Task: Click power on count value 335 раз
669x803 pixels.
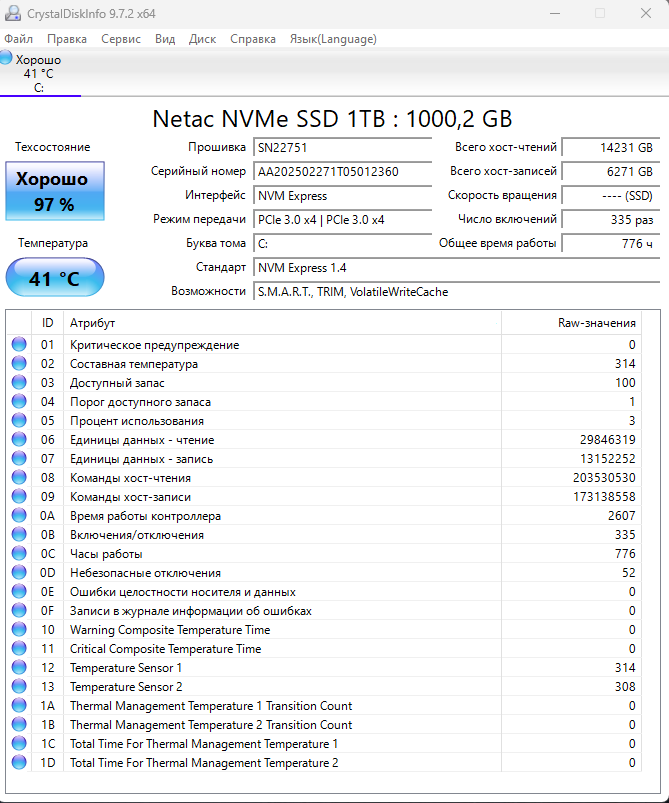Action: coord(611,220)
